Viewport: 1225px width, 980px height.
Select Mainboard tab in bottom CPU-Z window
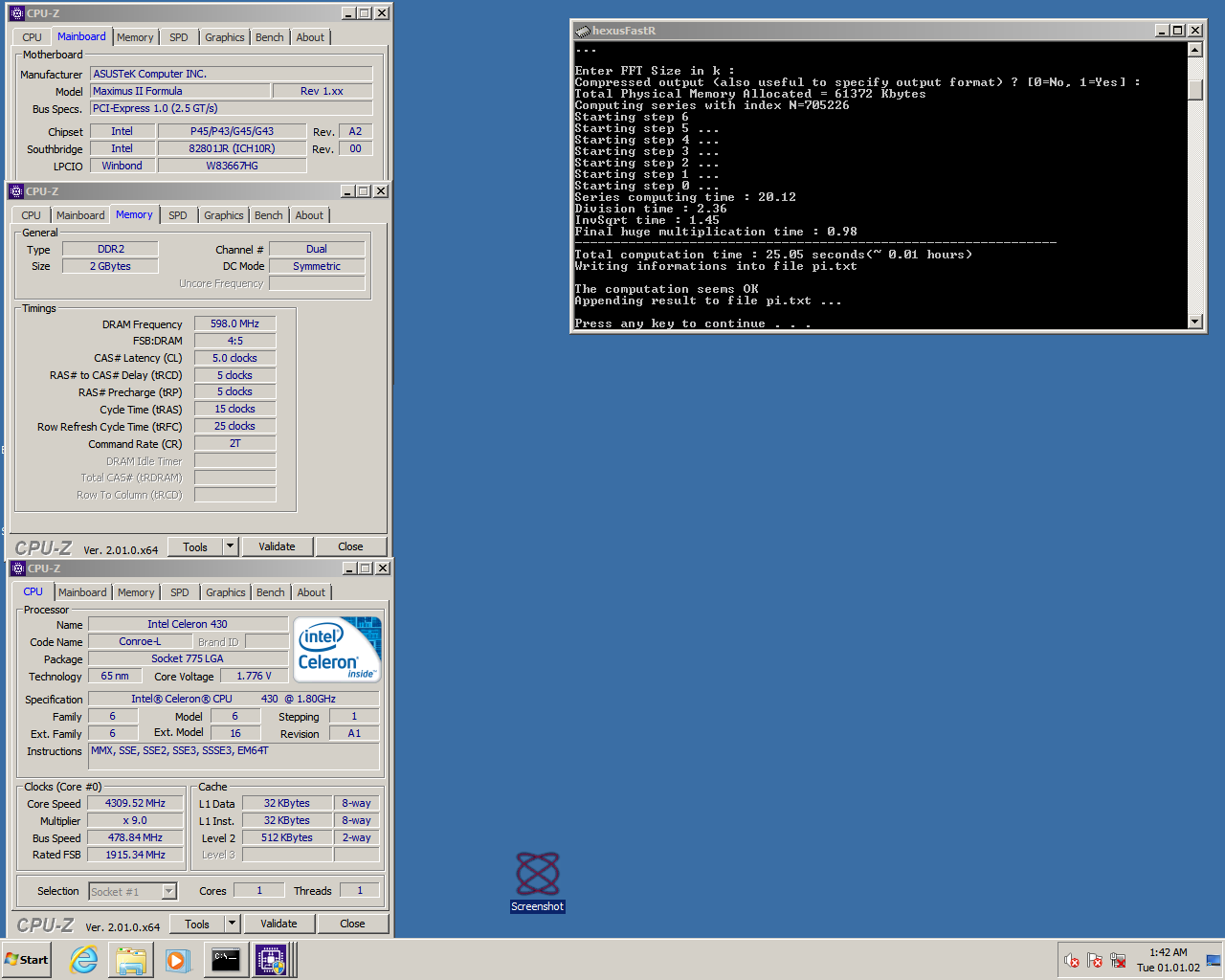pos(82,592)
